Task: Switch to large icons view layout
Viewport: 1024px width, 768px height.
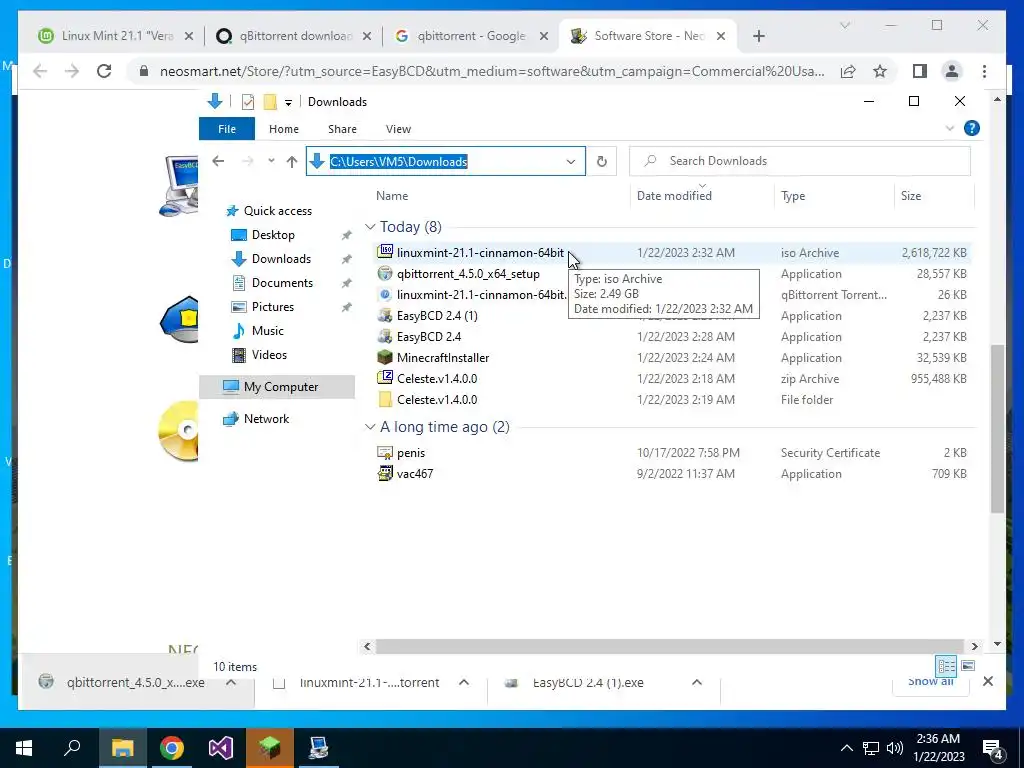Action: tap(968, 665)
